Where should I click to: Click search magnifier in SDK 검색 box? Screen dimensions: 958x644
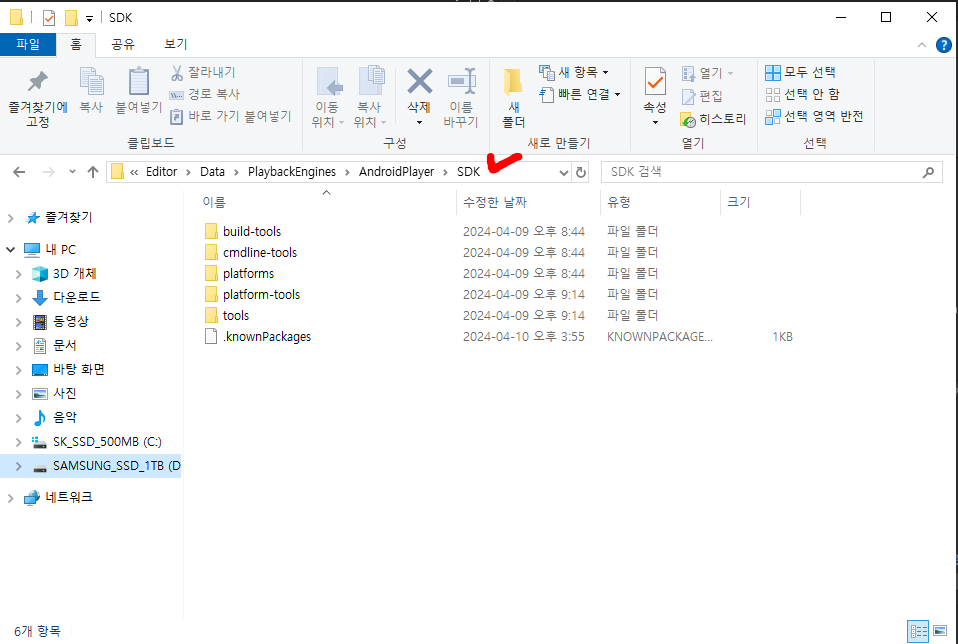(928, 172)
